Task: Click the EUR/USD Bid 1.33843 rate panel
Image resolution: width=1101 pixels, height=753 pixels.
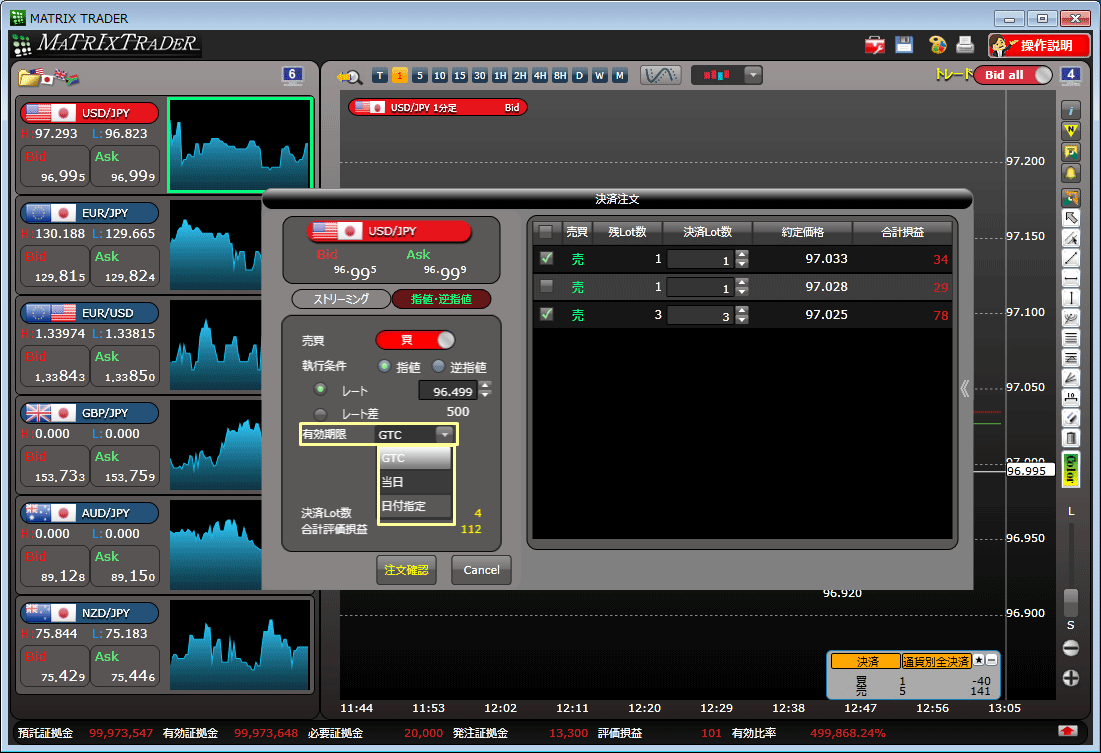Action: coord(55,367)
